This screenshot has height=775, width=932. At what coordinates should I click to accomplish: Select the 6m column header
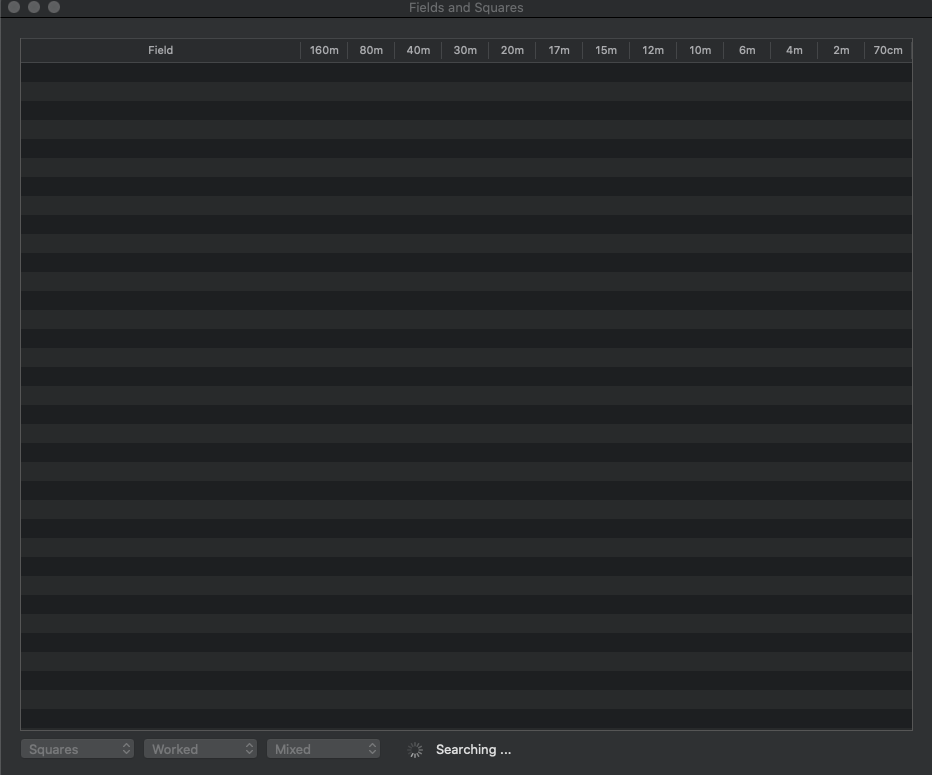(x=747, y=50)
